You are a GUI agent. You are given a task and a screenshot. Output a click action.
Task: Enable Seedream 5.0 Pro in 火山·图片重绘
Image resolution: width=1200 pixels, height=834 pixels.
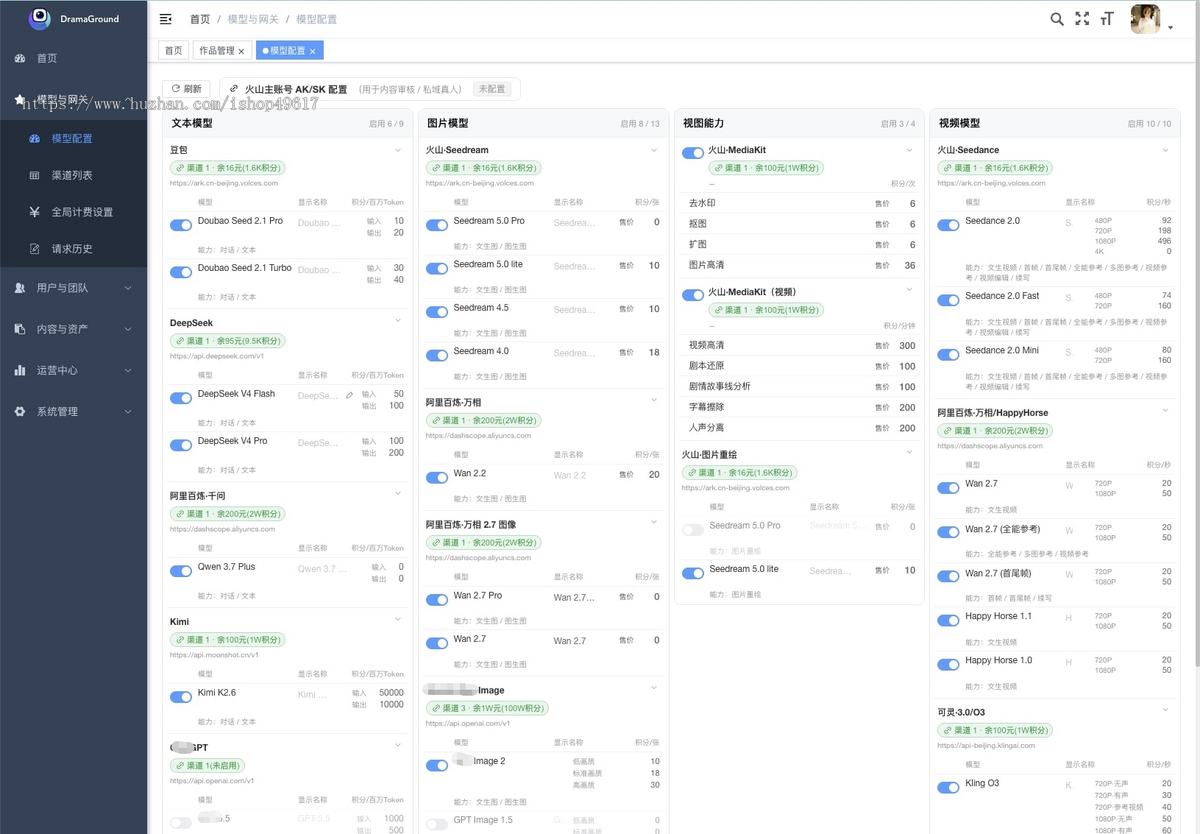[x=693, y=530]
